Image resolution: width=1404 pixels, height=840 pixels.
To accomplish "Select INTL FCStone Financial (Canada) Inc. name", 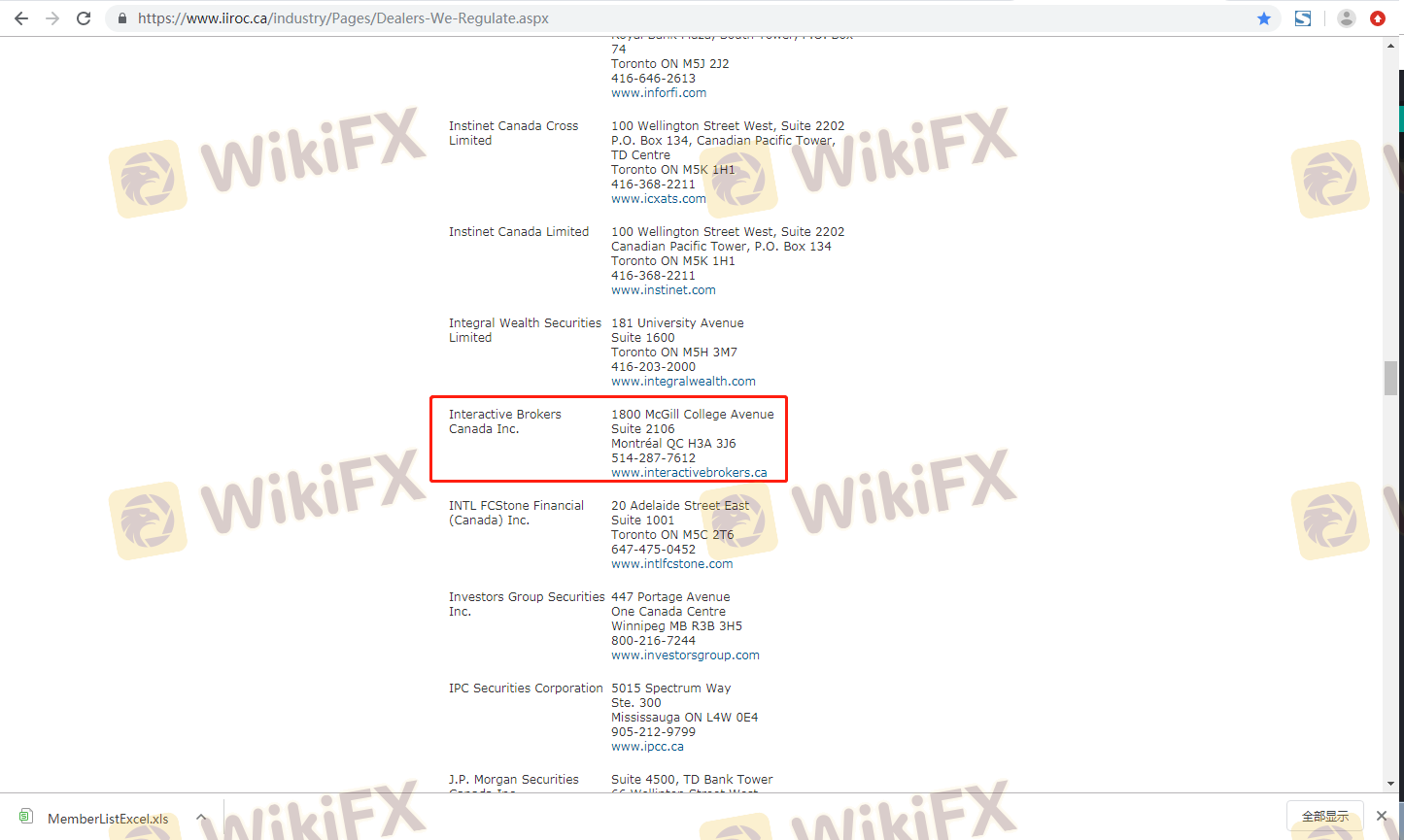I will coord(516,513).
